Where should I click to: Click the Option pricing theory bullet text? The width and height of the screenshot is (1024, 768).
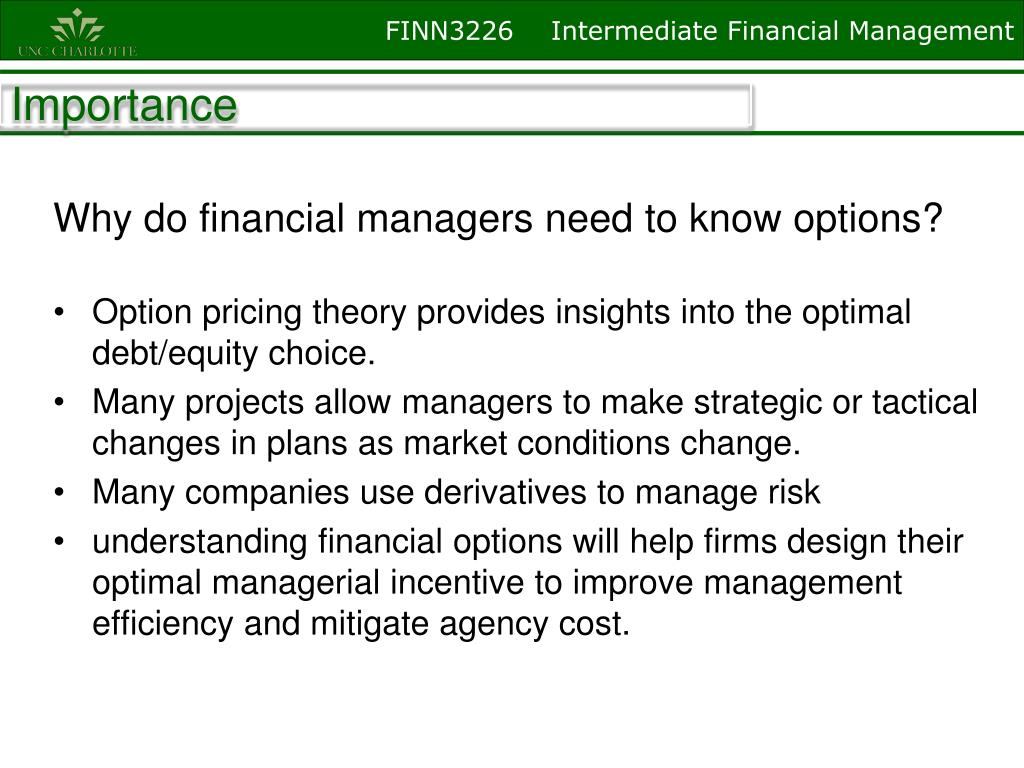(502, 313)
